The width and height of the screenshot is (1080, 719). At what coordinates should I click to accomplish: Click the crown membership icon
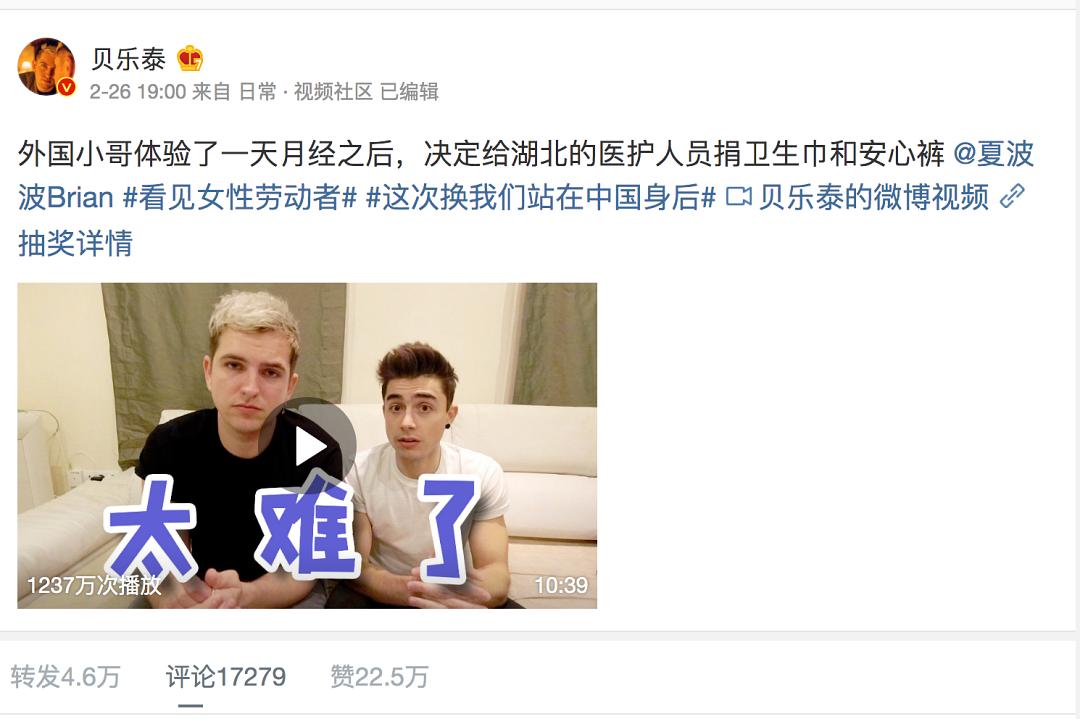pyautogui.click(x=190, y=59)
